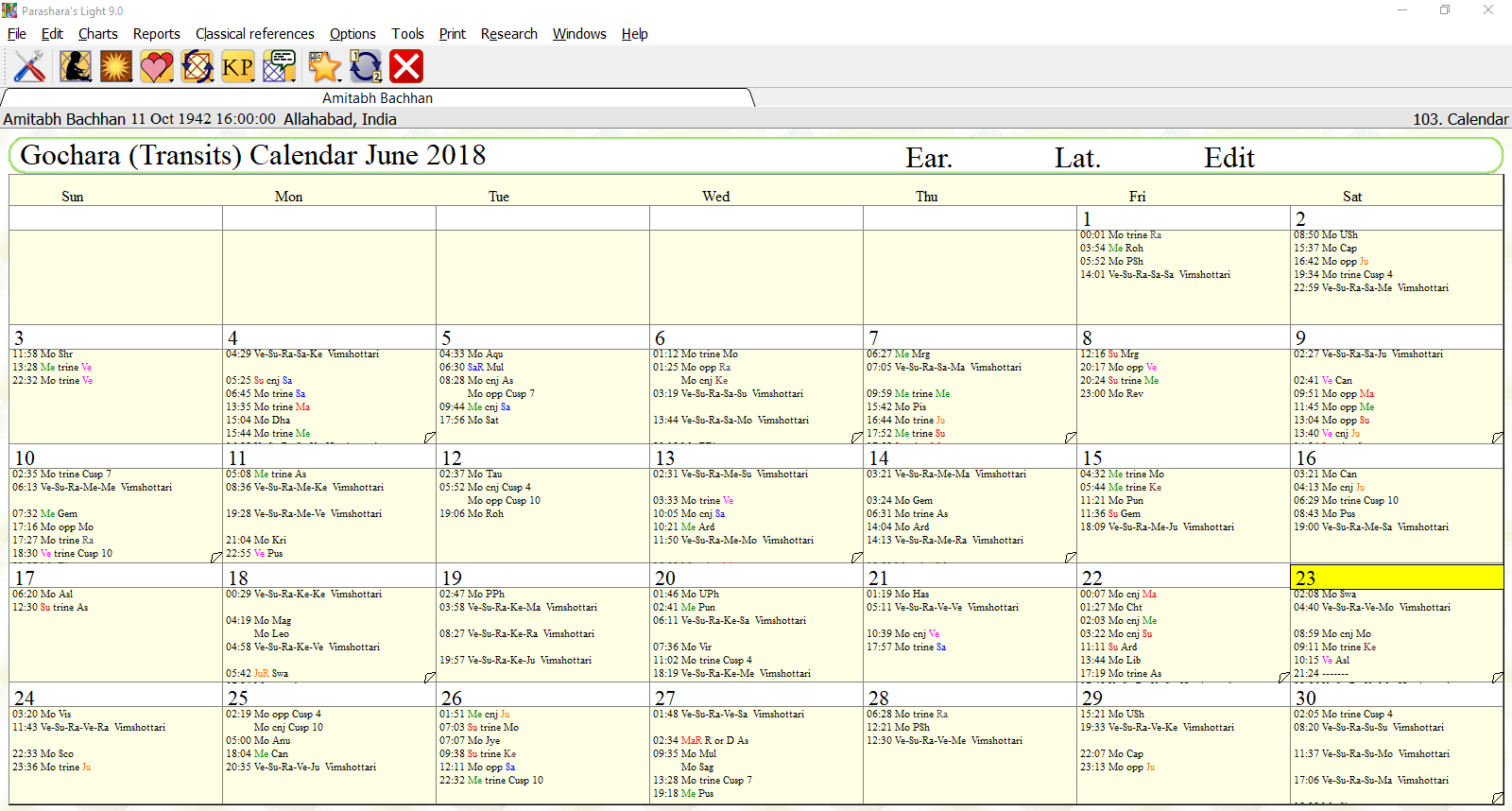Click the '103. Calendar' label

tap(1460, 119)
